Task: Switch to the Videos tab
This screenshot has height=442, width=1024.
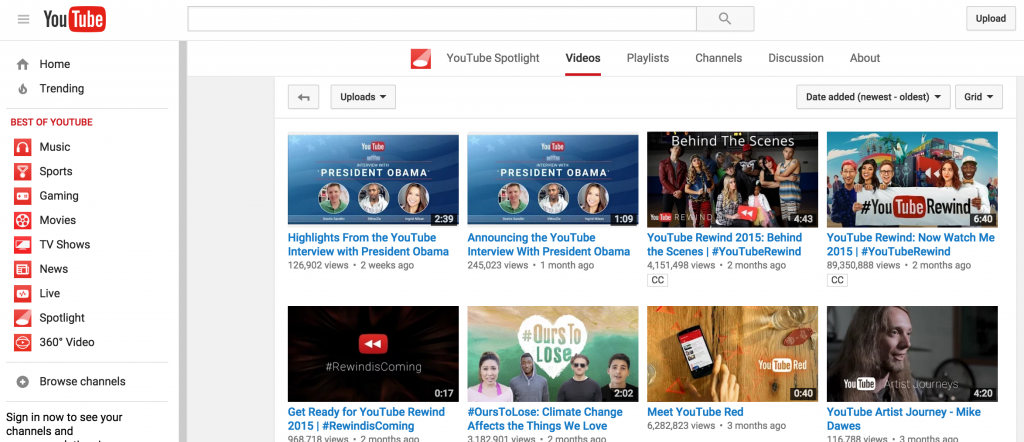Action: click(583, 58)
